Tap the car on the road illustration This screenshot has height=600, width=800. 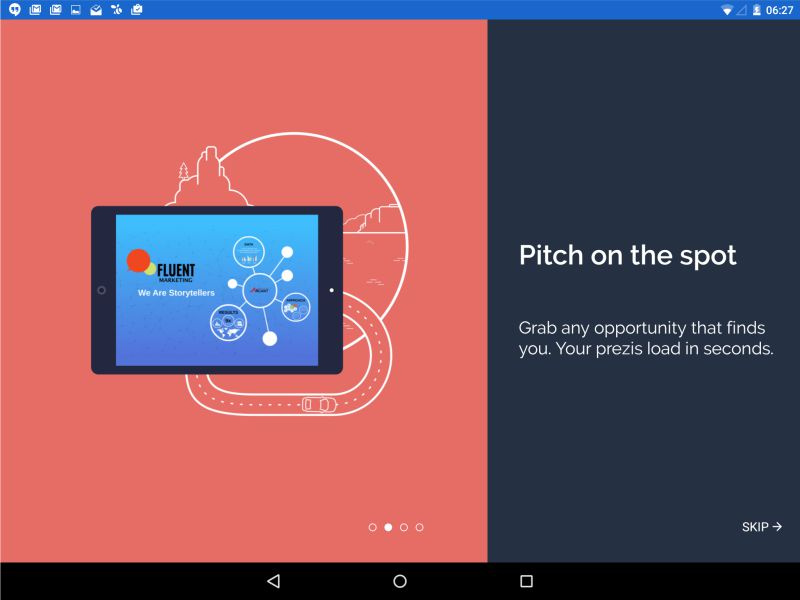pyautogui.click(x=319, y=405)
